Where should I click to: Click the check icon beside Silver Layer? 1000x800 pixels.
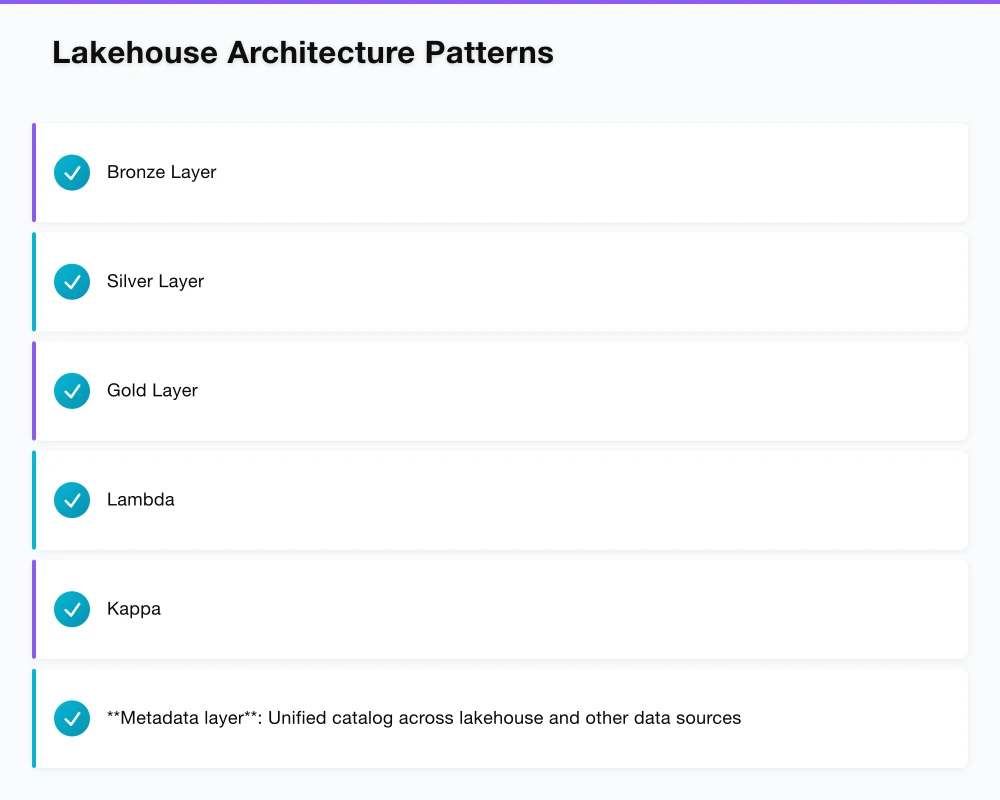[72, 282]
